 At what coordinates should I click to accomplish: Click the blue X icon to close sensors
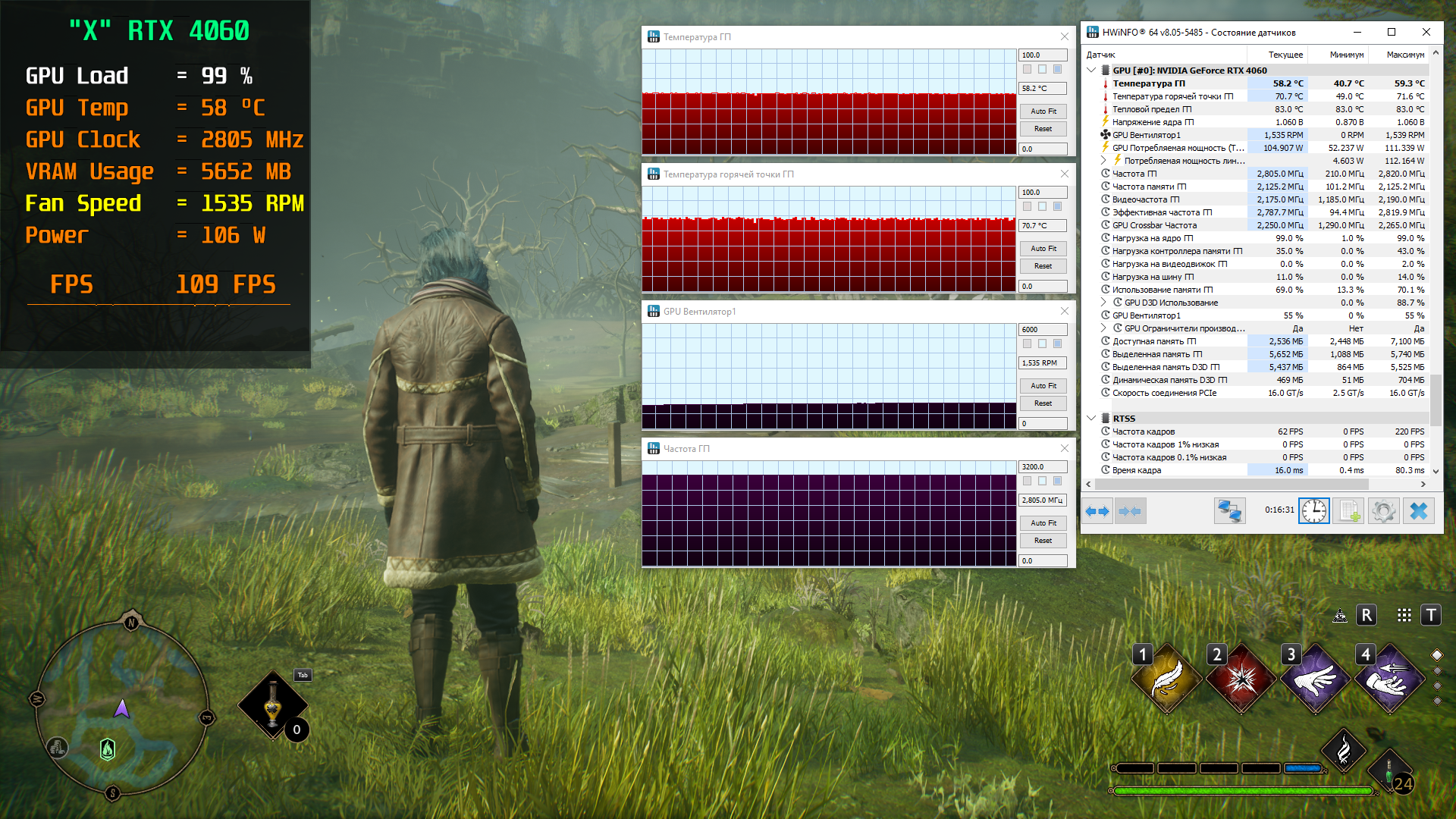[x=1418, y=511]
